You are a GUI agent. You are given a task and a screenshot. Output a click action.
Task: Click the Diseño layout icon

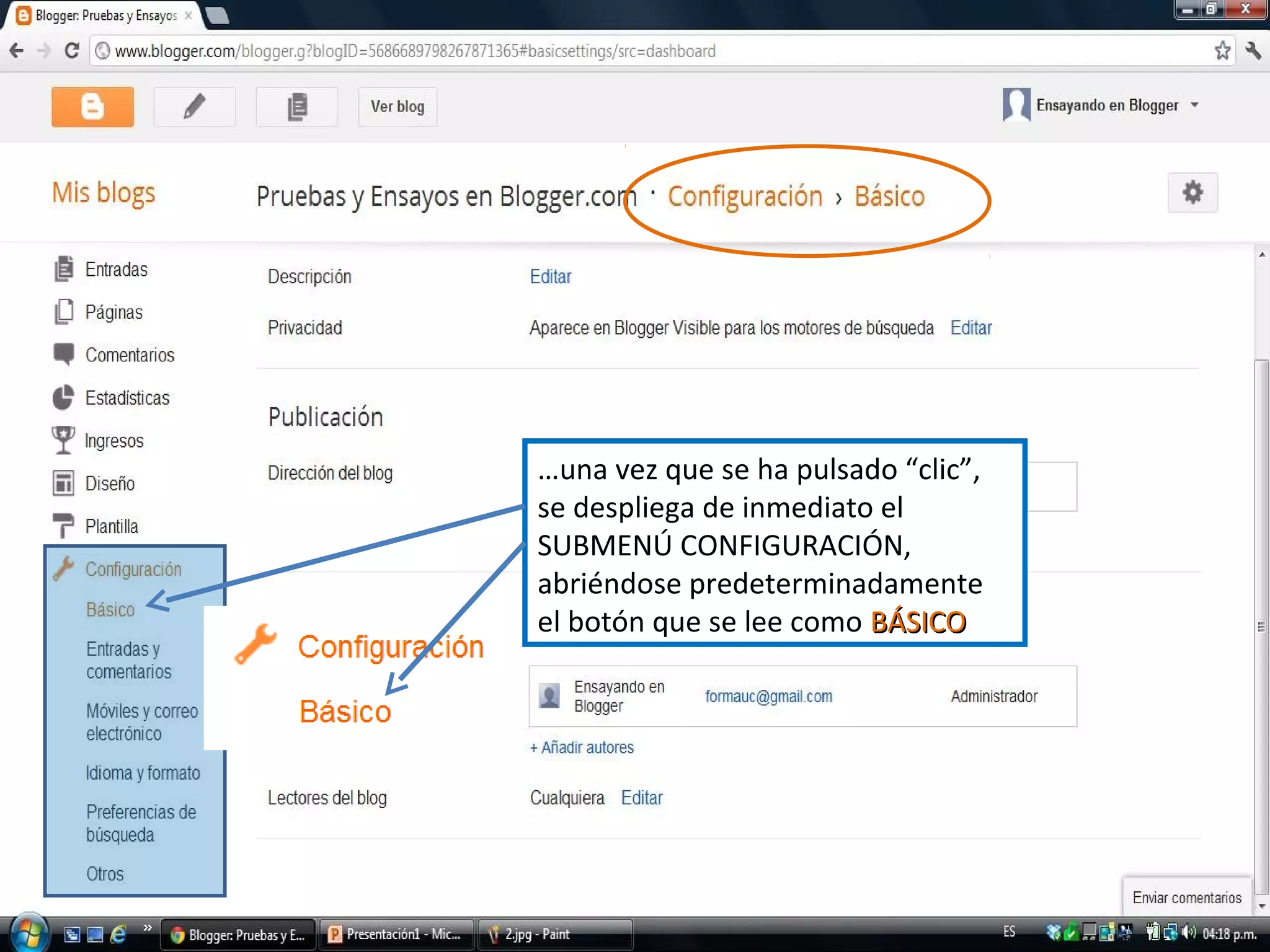point(63,483)
